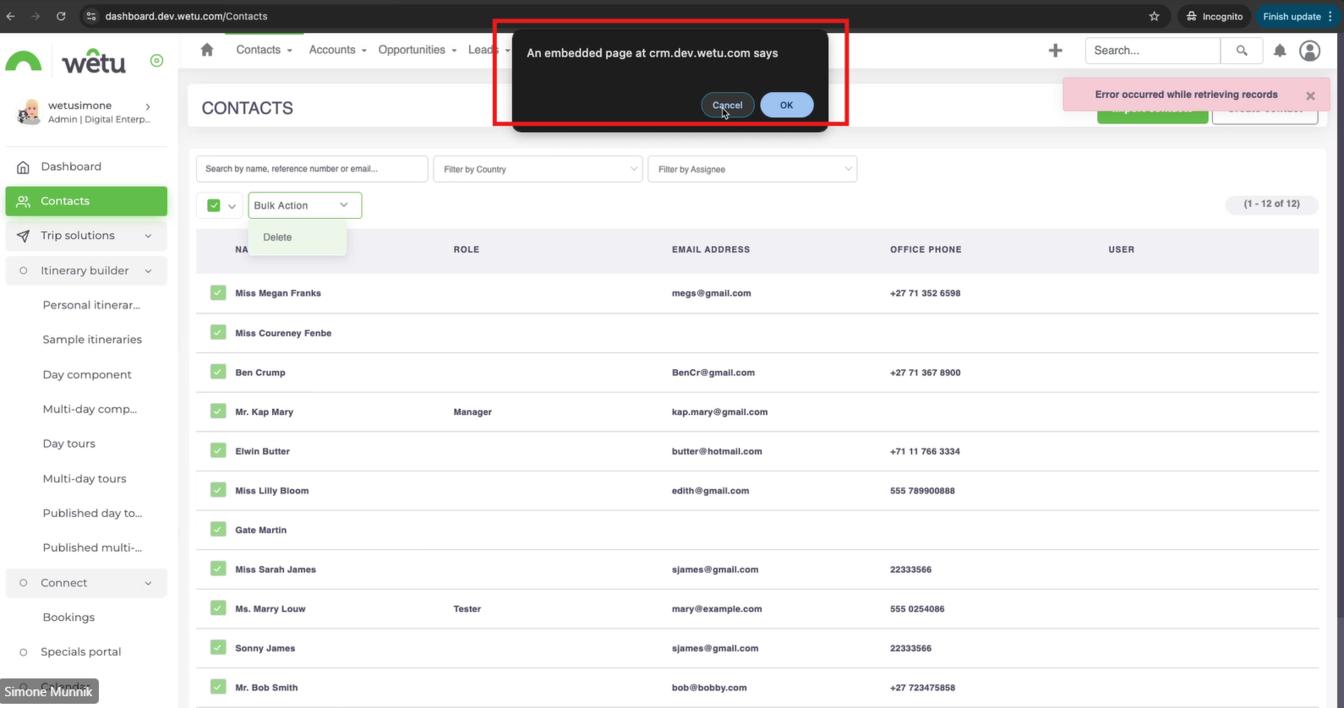Open the user profile avatar icon

(1309, 50)
